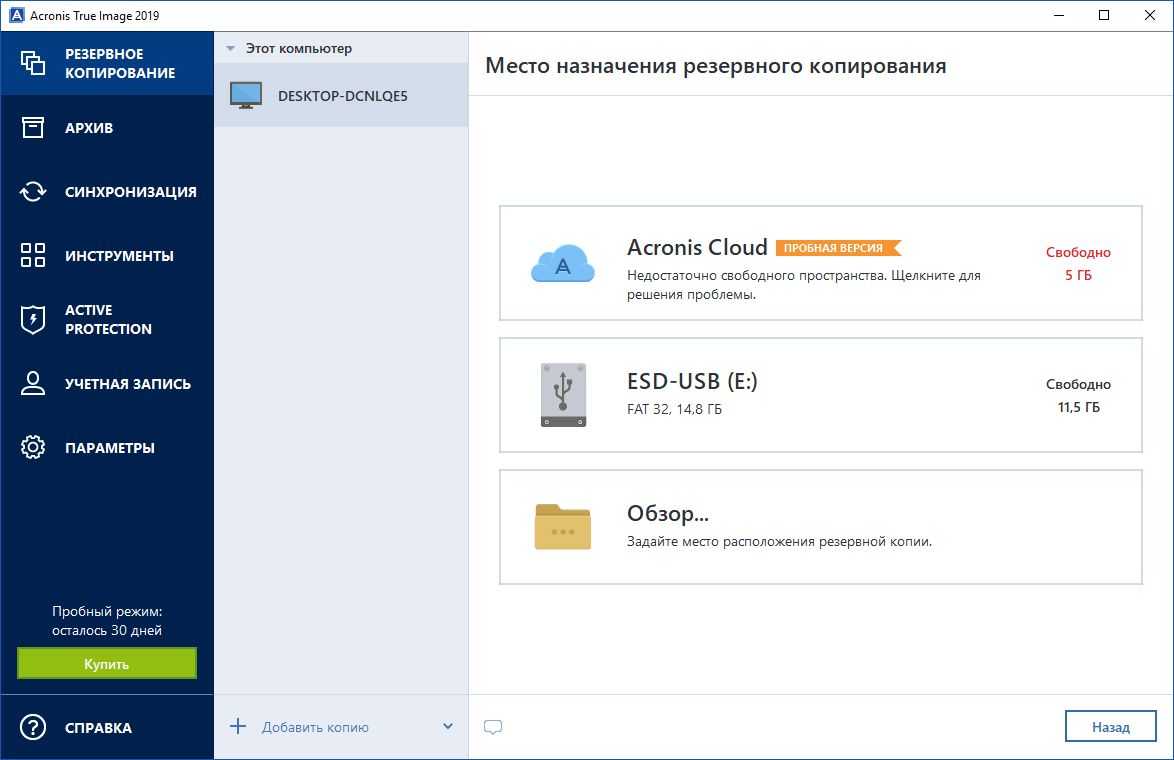Viewport: 1174px width, 760px height.
Task: Click the Browse folder icon
Action: [563, 527]
